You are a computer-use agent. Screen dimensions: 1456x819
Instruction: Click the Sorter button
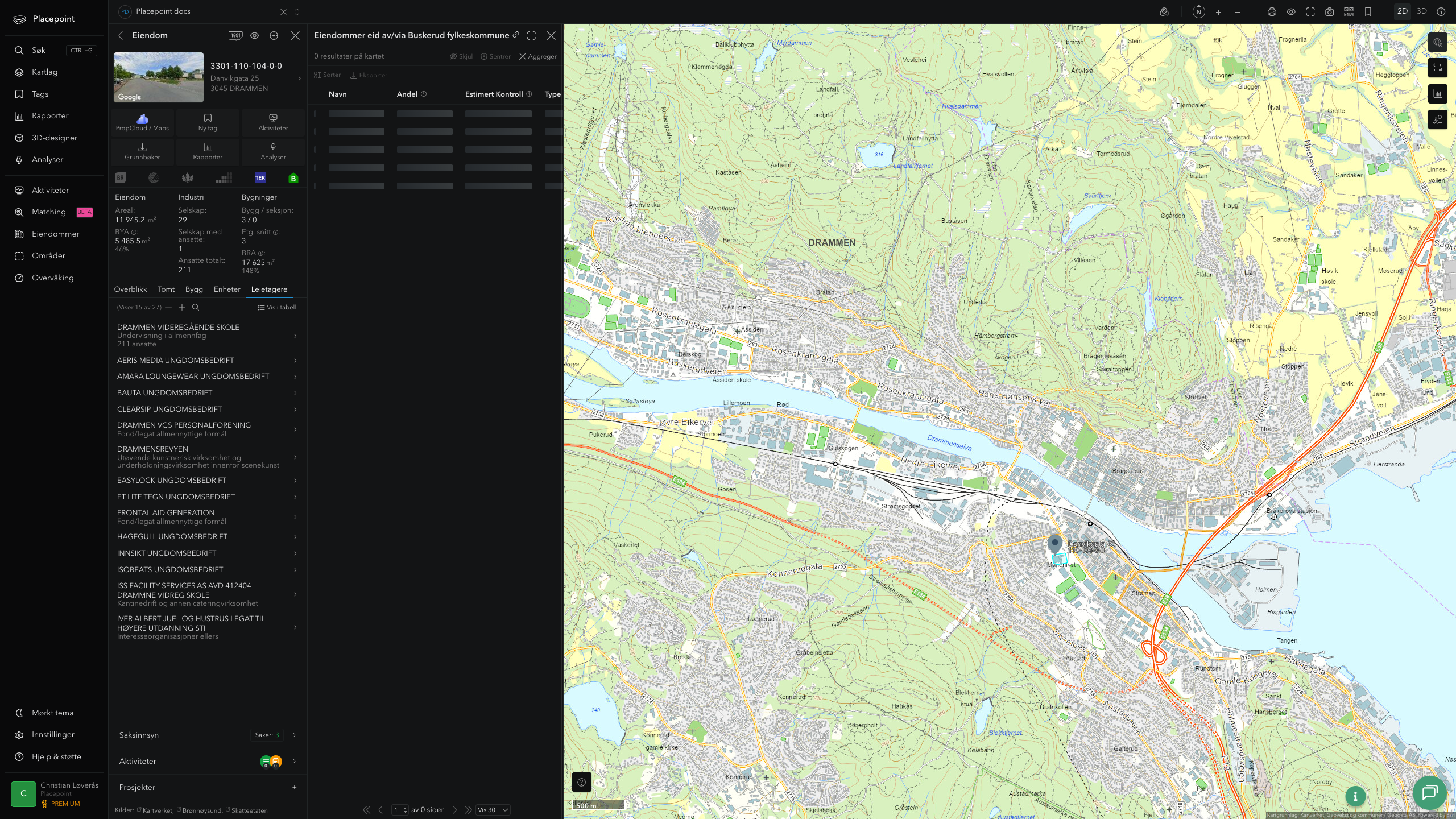click(x=328, y=75)
